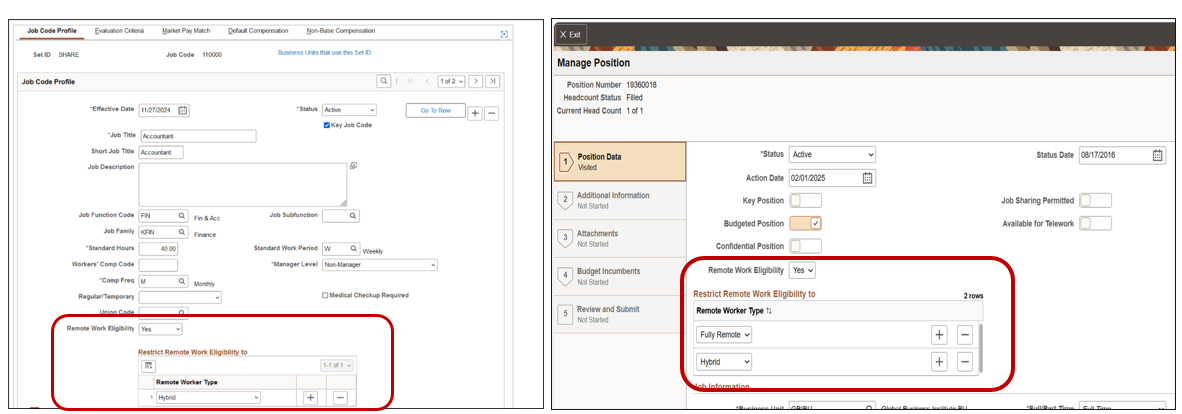1182x414 pixels.
Task: Remove Hybrid row in Job Code grid
Action: [340, 397]
